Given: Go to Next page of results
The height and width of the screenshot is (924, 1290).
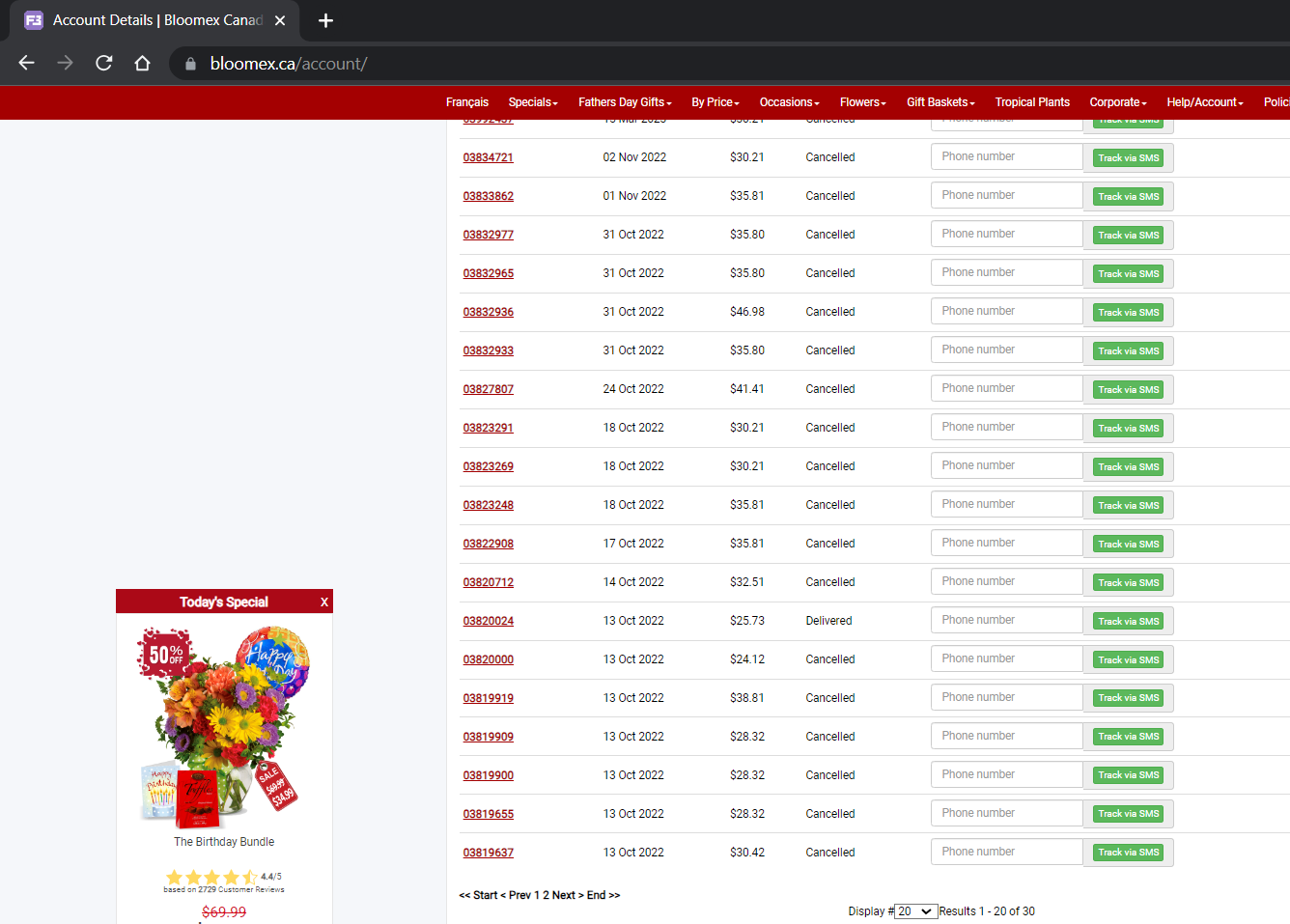Looking at the screenshot, I should [564, 895].
